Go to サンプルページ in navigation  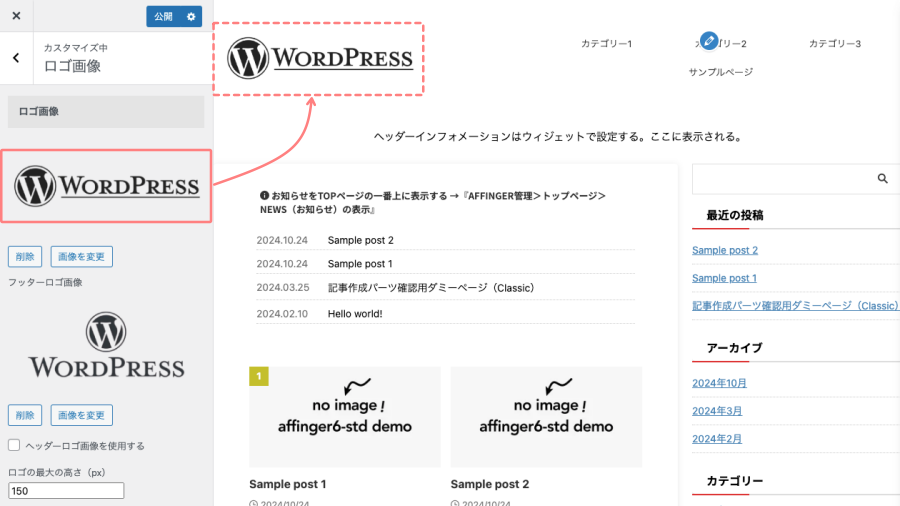click(720, 72)
